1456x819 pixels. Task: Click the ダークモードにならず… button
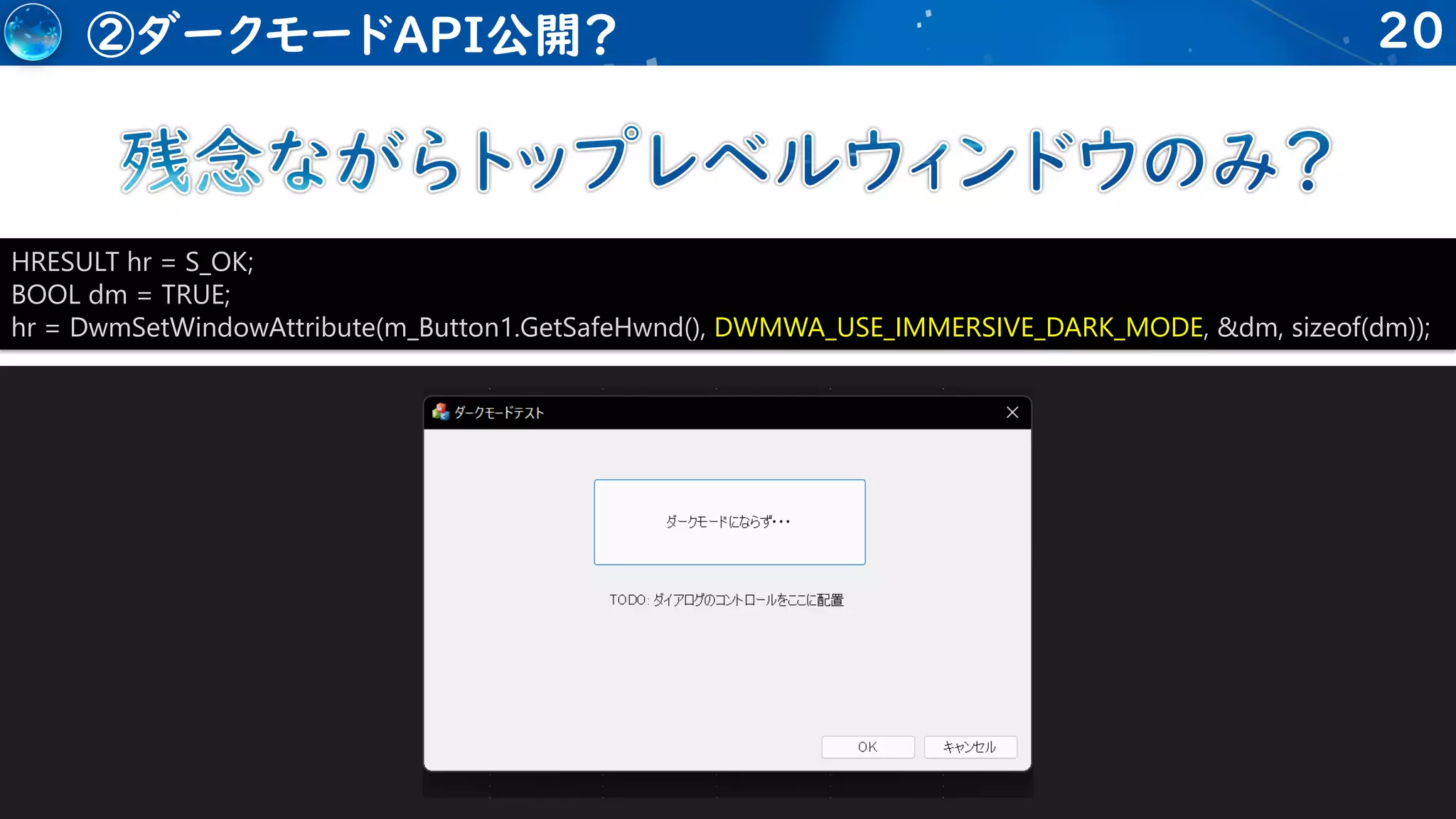pos(729,522)
